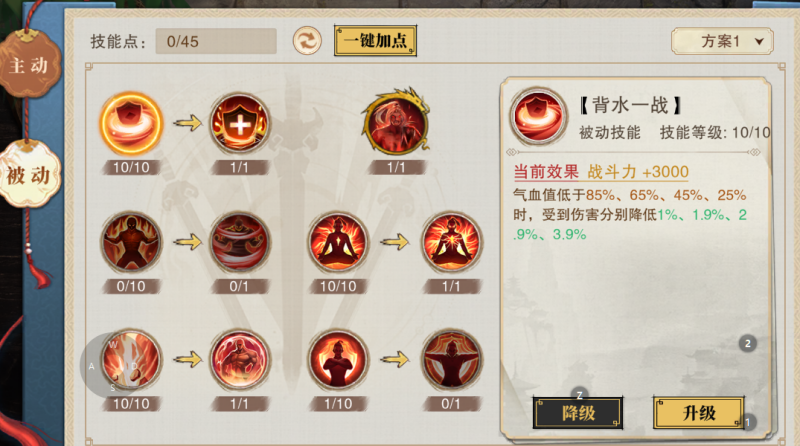
Task: Expand the scheme dropdown arrow
Action: click(x=759, y=42)
